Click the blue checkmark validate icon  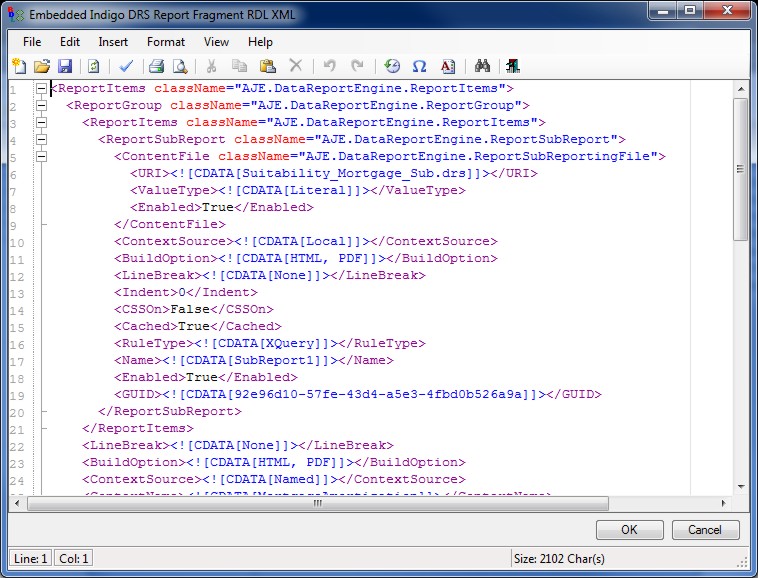(x=126, y=66)
